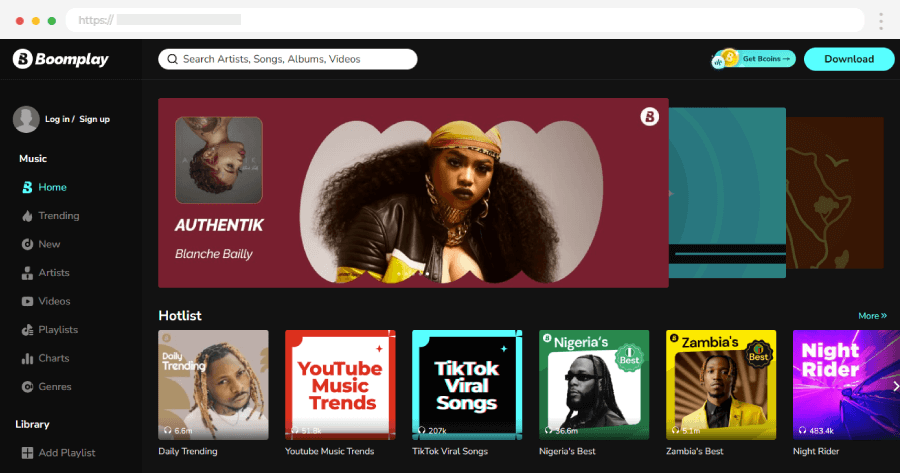This screenshot has width=900, height=473.
Task: Click the Get Bcoins button
Action: point(755,59)
